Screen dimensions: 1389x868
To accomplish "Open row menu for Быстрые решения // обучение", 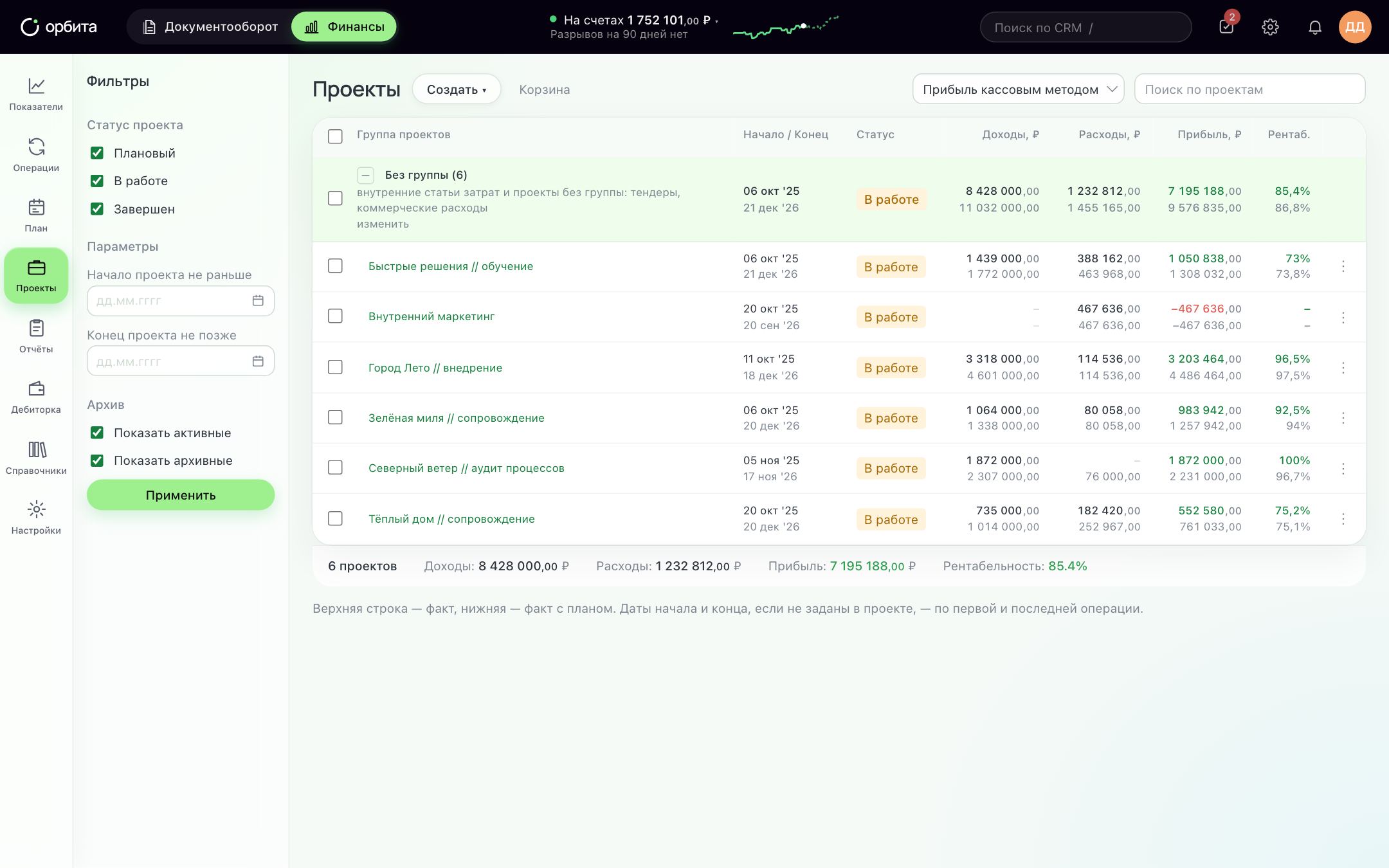I will click(1343, 266).
